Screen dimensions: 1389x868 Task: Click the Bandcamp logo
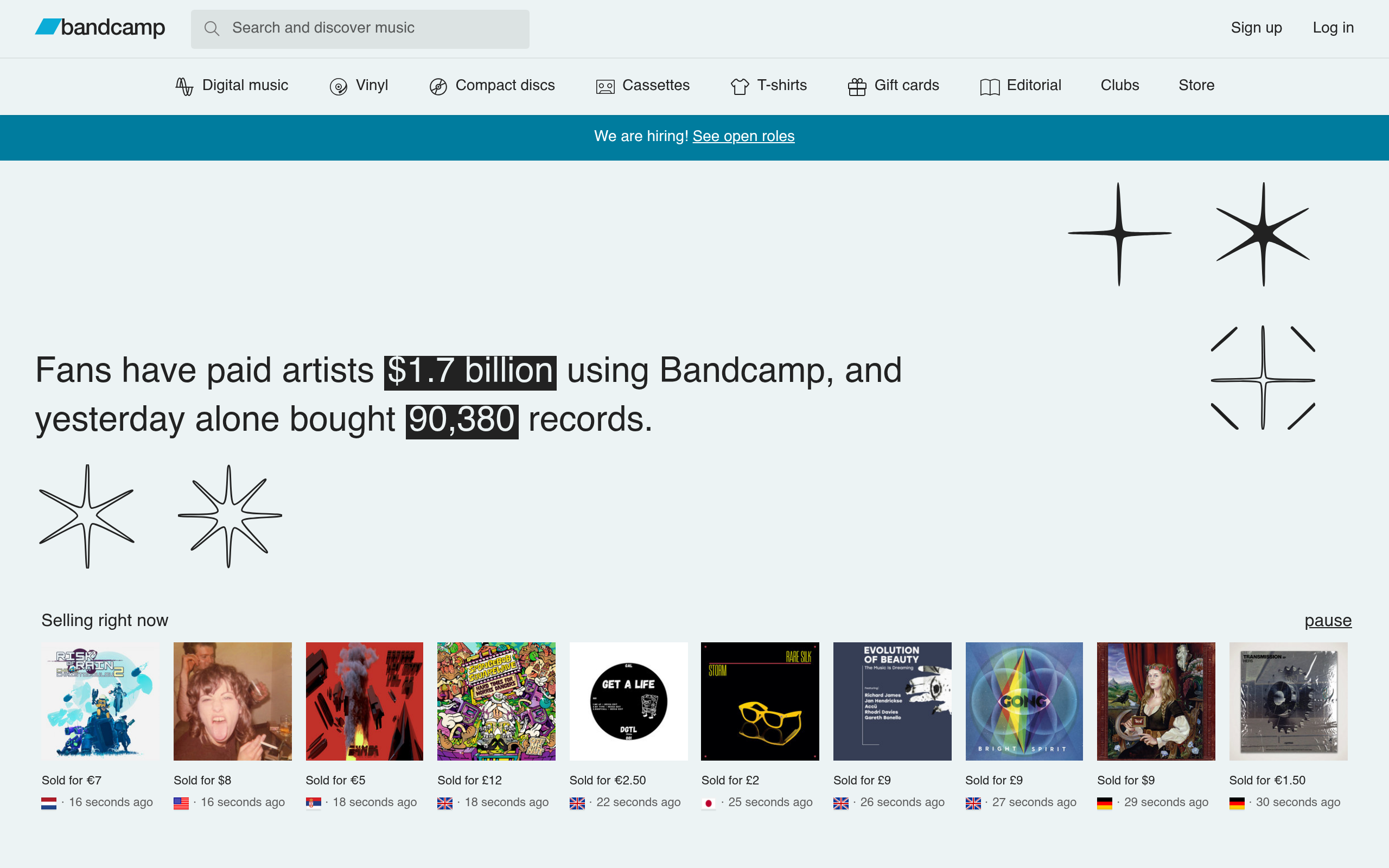100,28
